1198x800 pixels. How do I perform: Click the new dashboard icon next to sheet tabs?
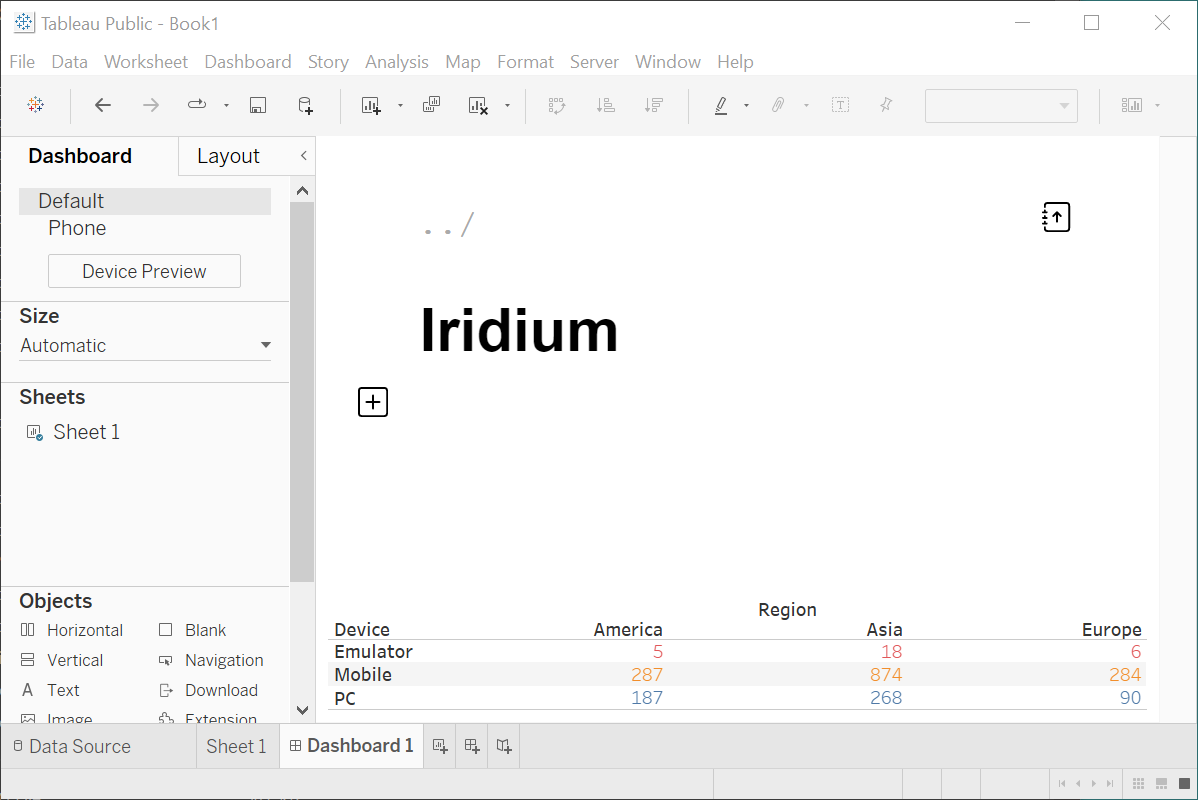coord(471,746)
